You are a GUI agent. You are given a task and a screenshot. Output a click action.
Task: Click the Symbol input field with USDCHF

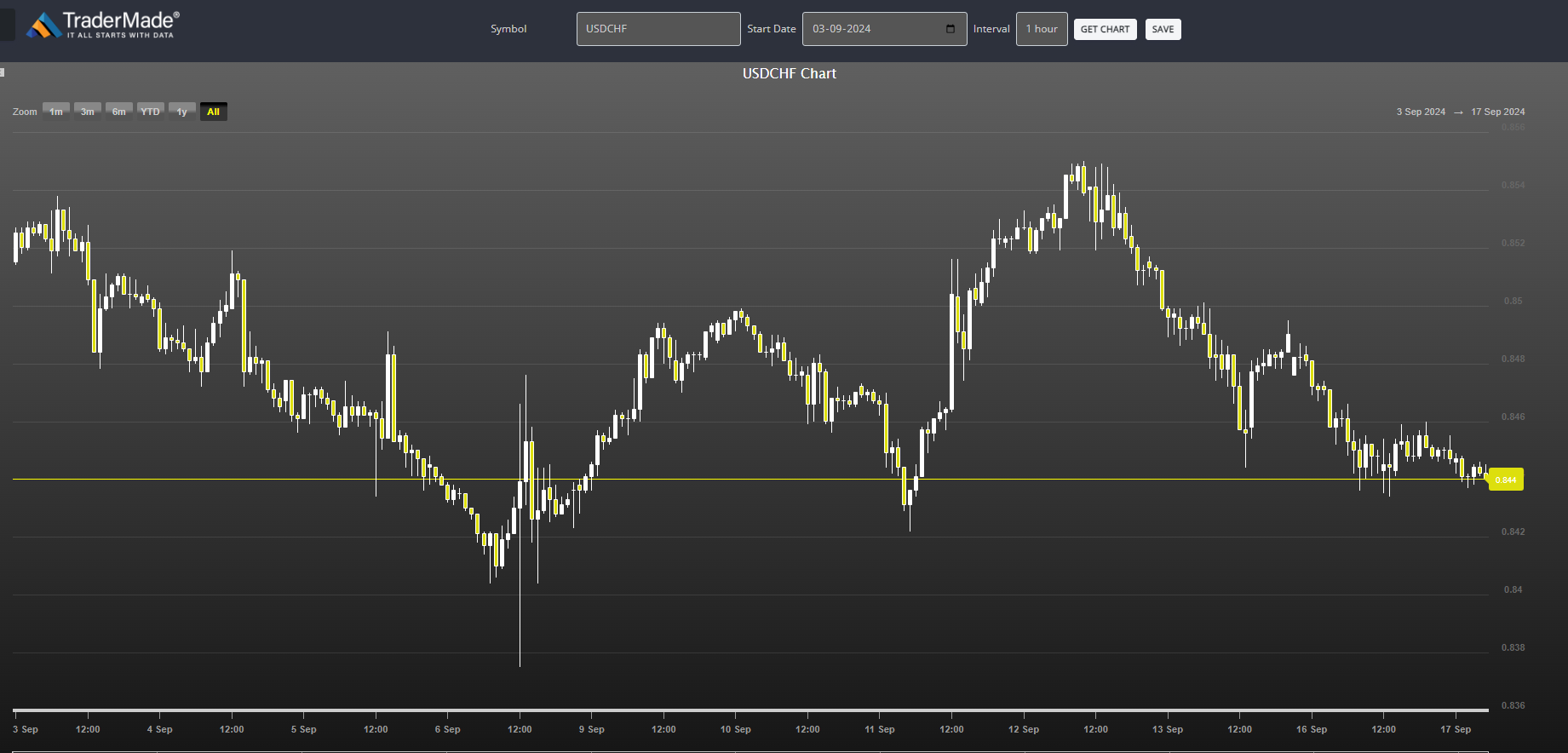[658, 29]
